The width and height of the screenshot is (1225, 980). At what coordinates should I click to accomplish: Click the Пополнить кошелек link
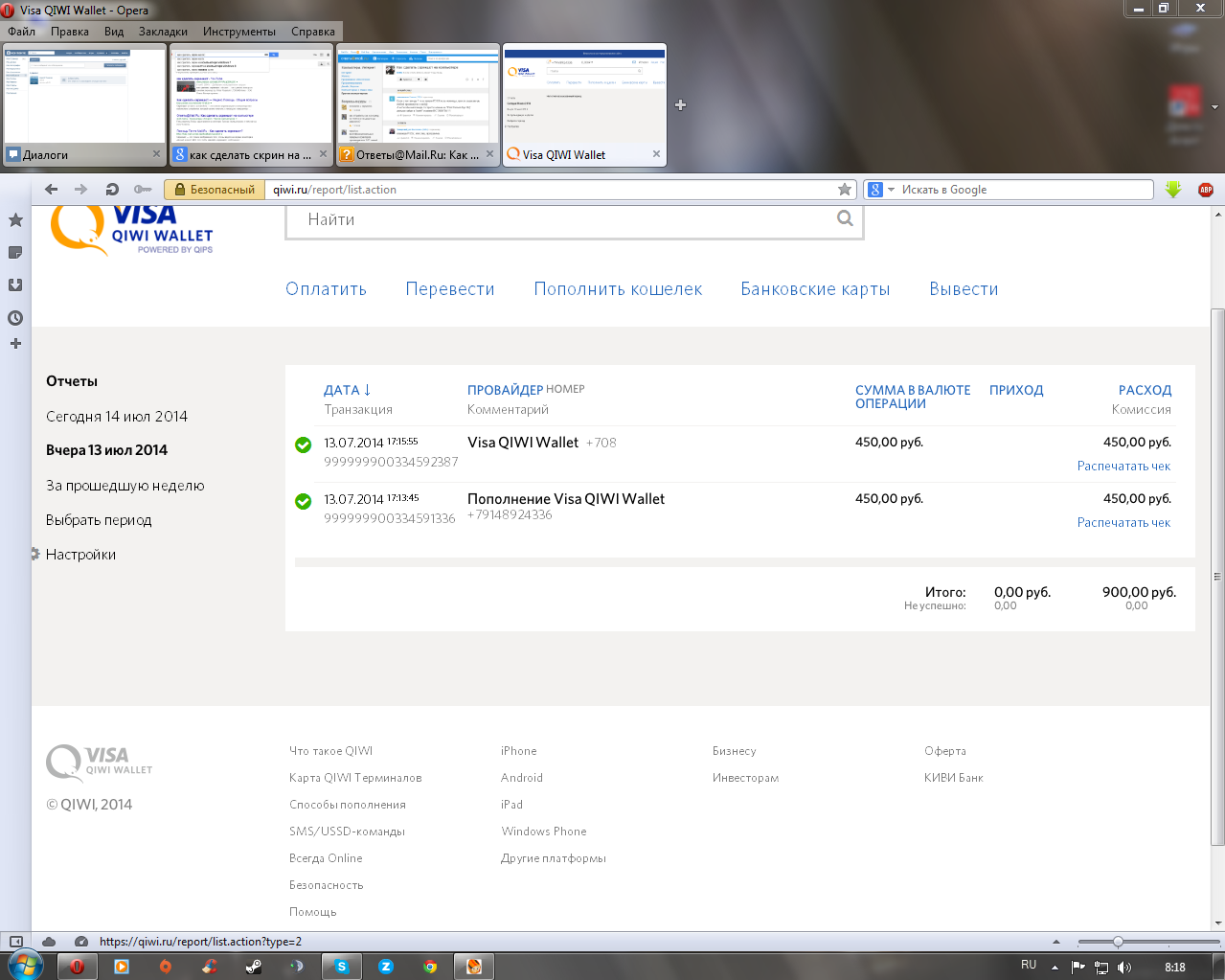pyautogui.click(x=618, y=289)
